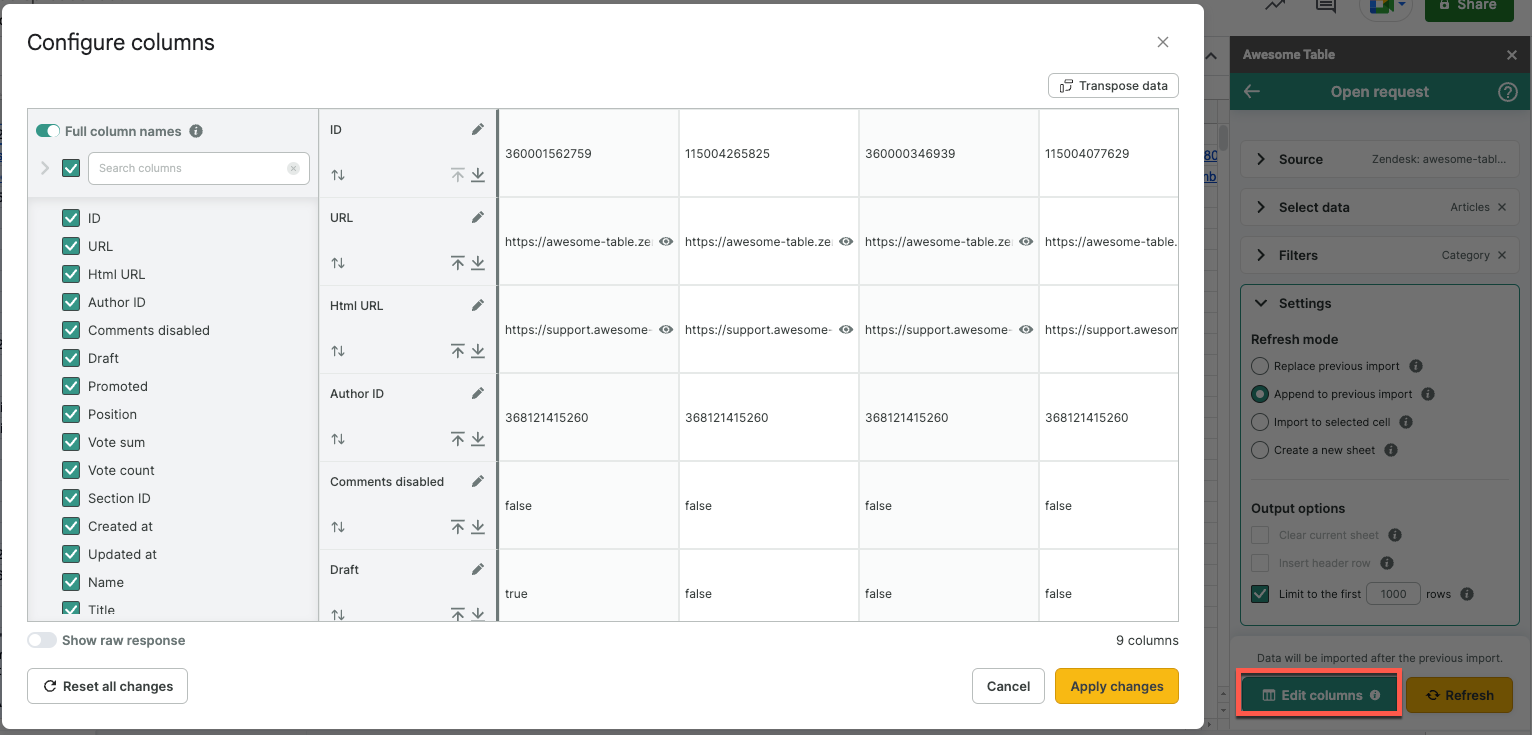Open the comments icon beside Share
This screenshot has height=735, width=1532.
(1326, 6)
